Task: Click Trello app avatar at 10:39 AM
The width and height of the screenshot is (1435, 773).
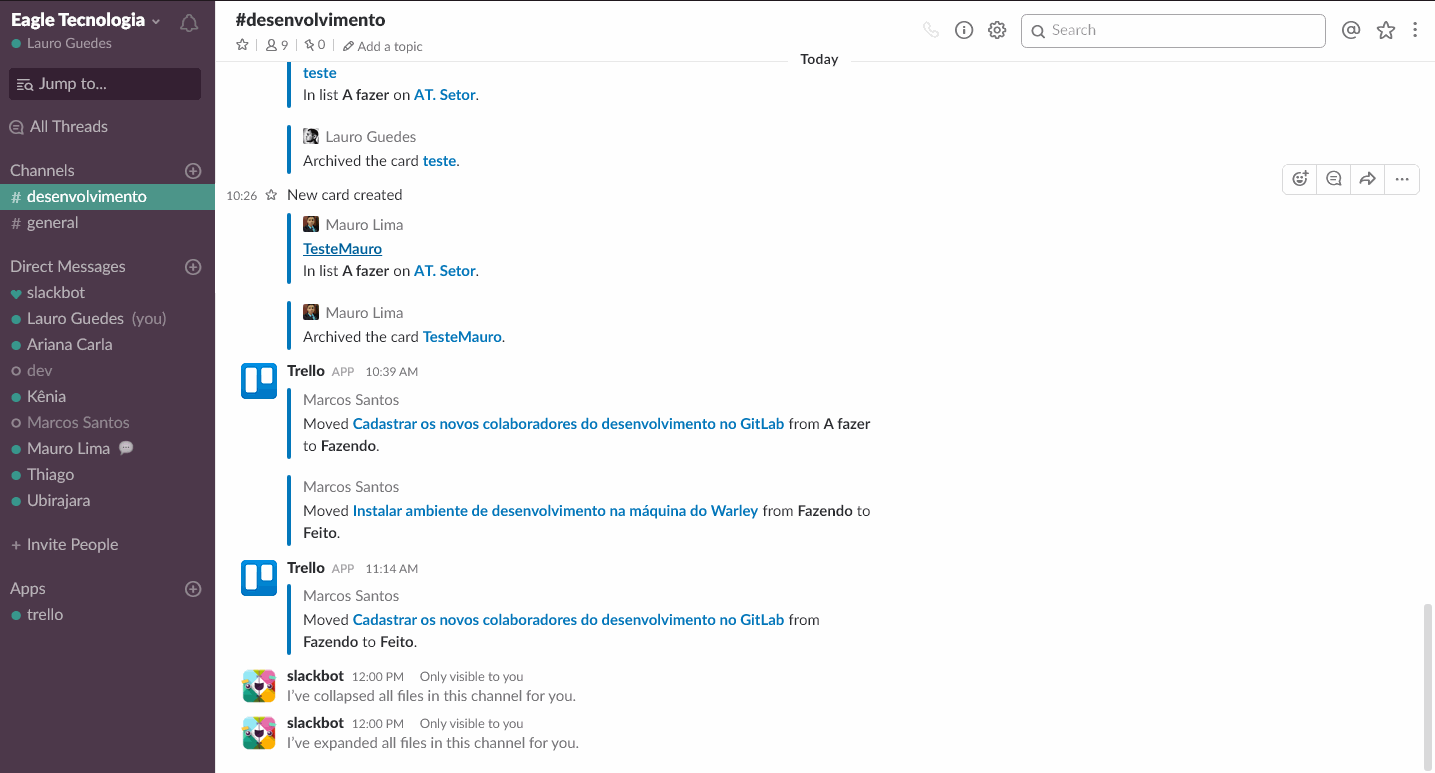Action: point(259,381)
